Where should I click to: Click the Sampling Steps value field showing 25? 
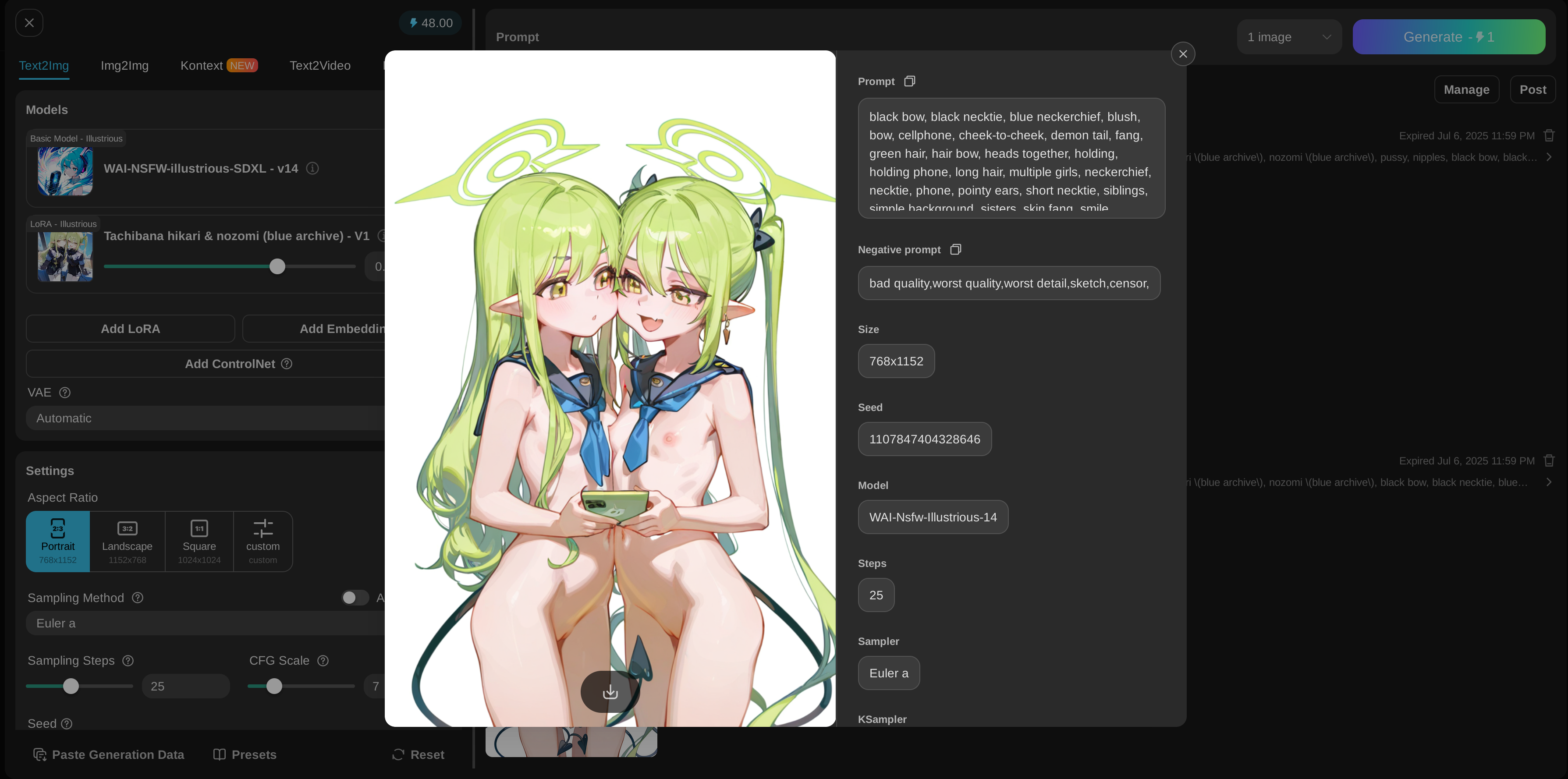pos(186,687)
